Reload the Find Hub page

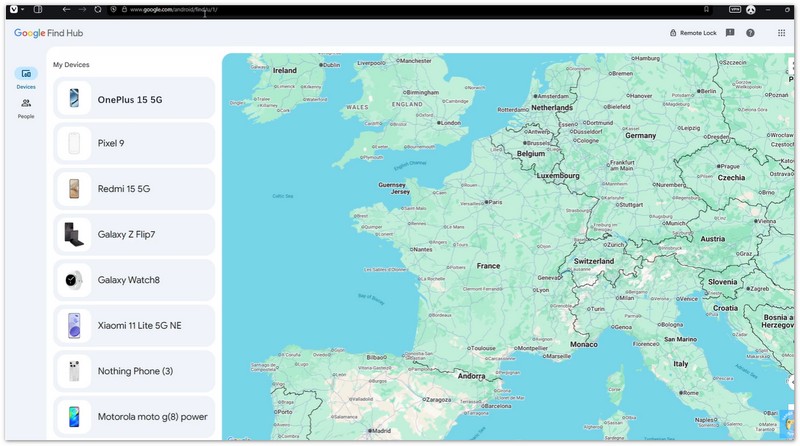coord(97,9)
